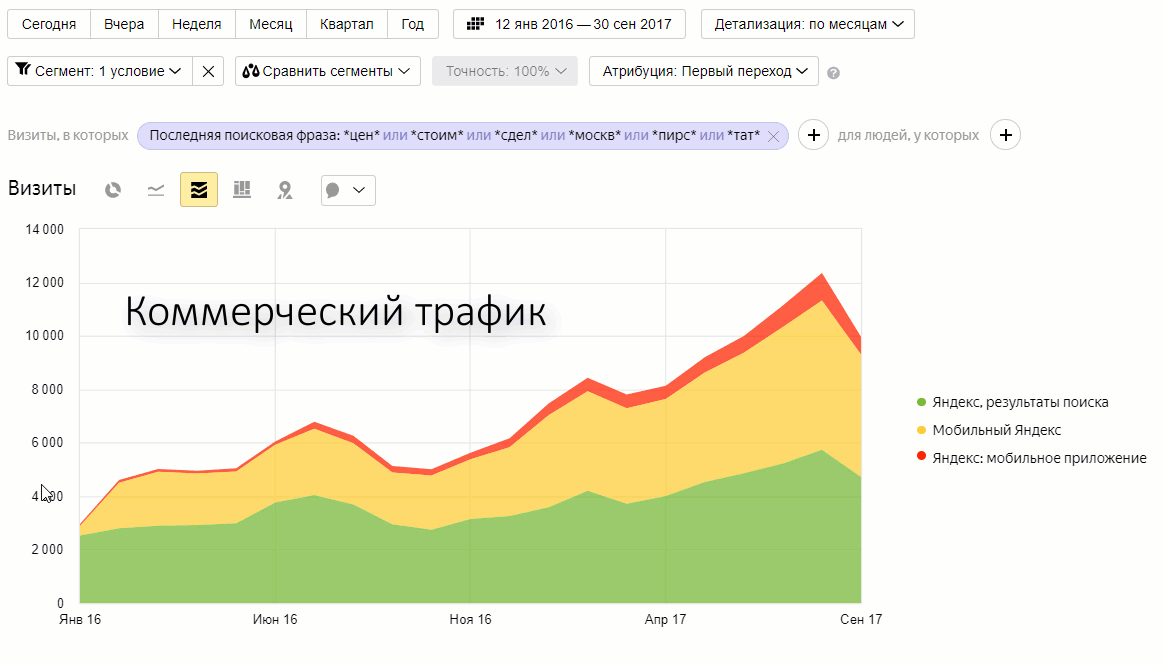Switch to column chart view icon
This screenshot has width=1164, height=664.
(242, 190)
